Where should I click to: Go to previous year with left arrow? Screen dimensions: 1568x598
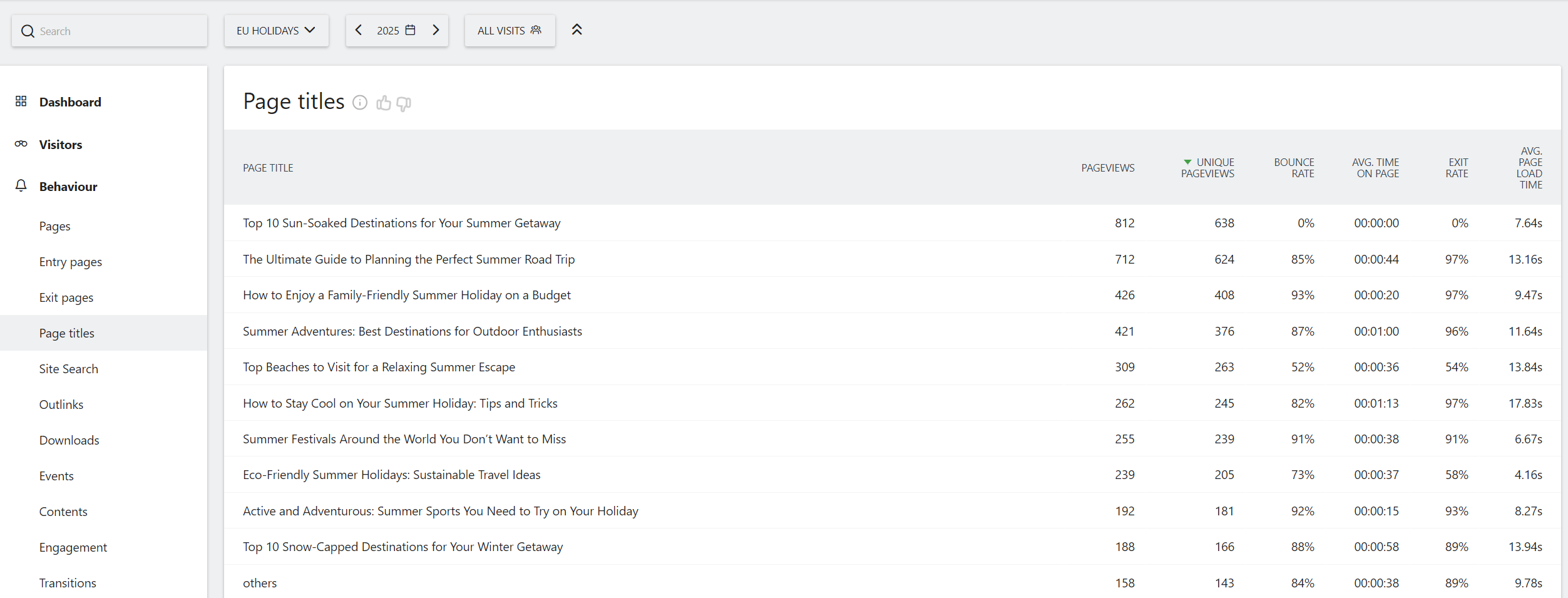click(359, 30)
